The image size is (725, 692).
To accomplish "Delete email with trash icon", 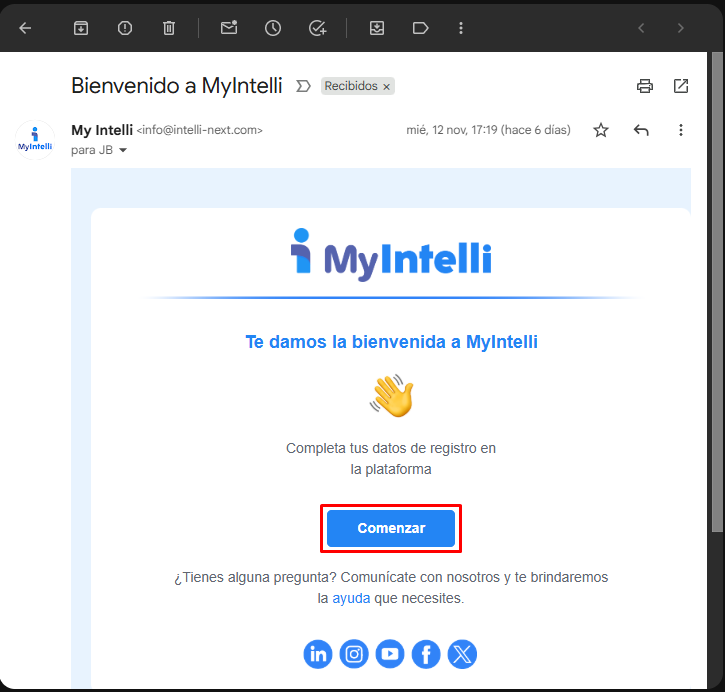I will click(169, 28).
